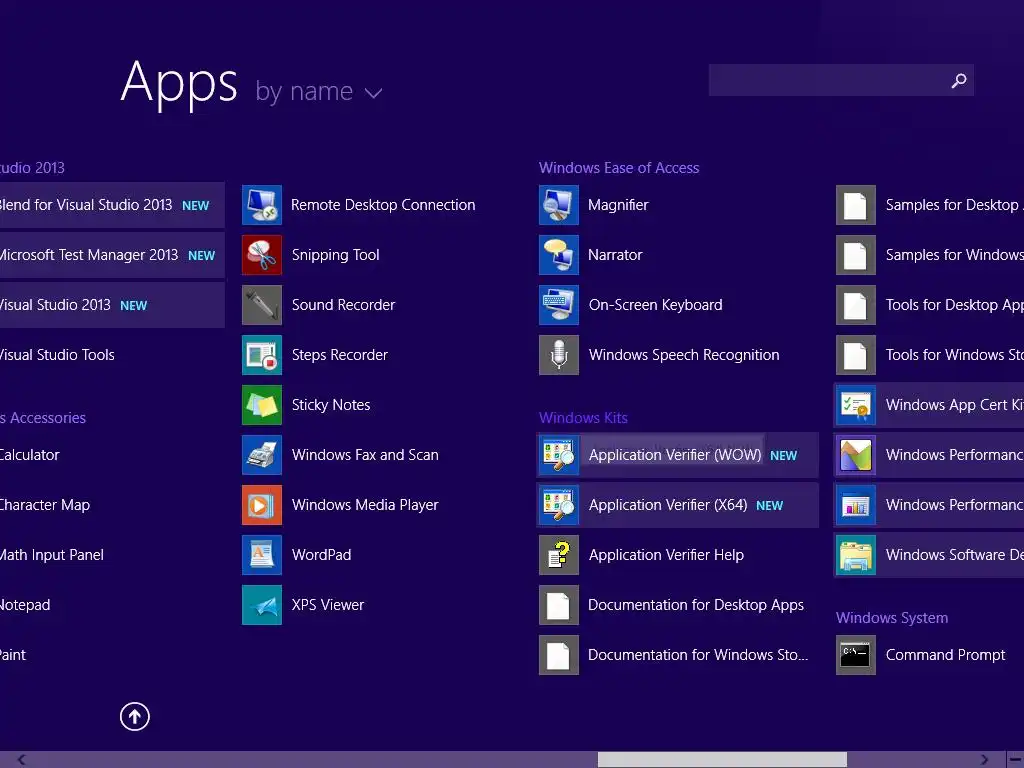
Task: Open Documentation for Desktop Apps file icon
Action: (559, 605)
